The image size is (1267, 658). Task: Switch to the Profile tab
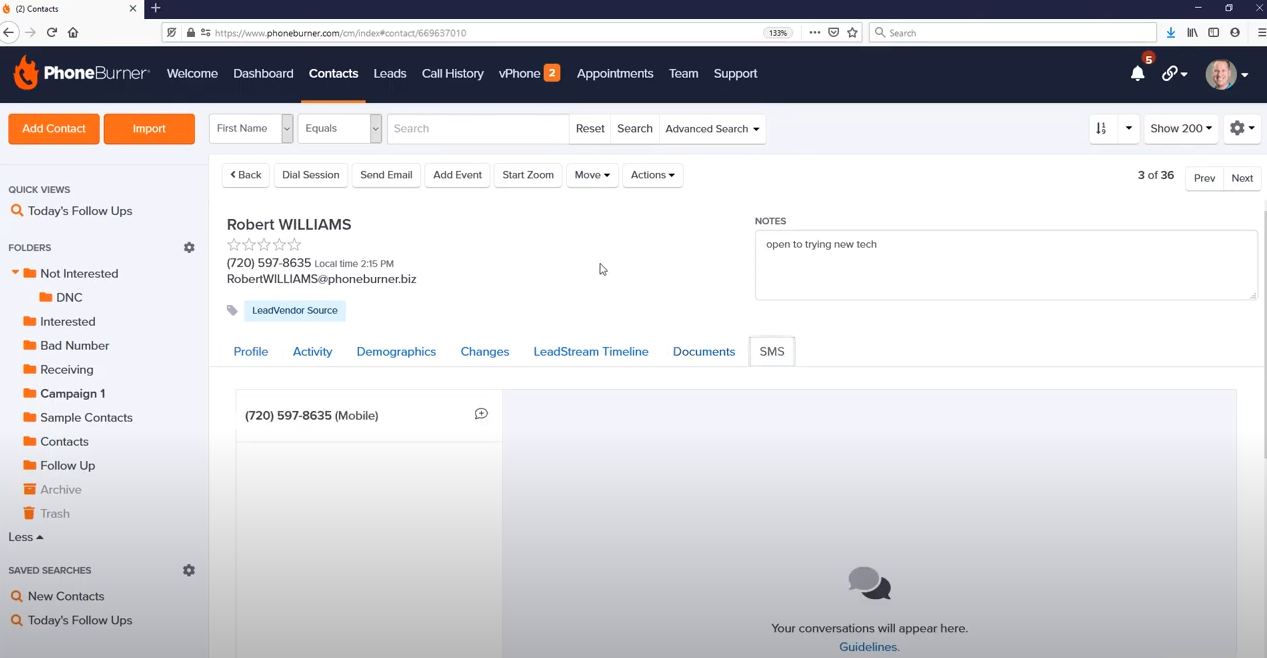point(251,352)
